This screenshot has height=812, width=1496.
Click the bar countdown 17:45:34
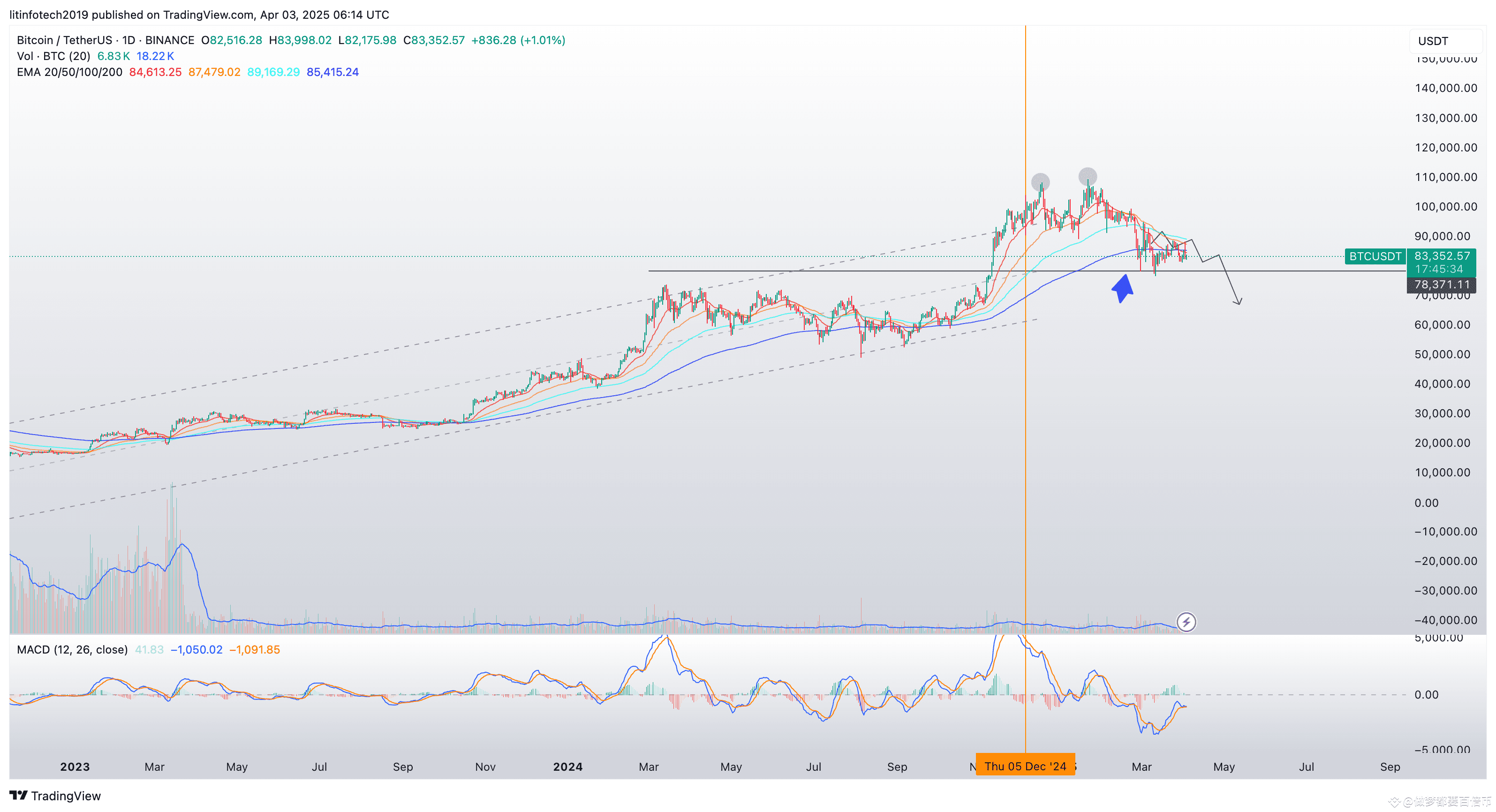(1438, 269)
